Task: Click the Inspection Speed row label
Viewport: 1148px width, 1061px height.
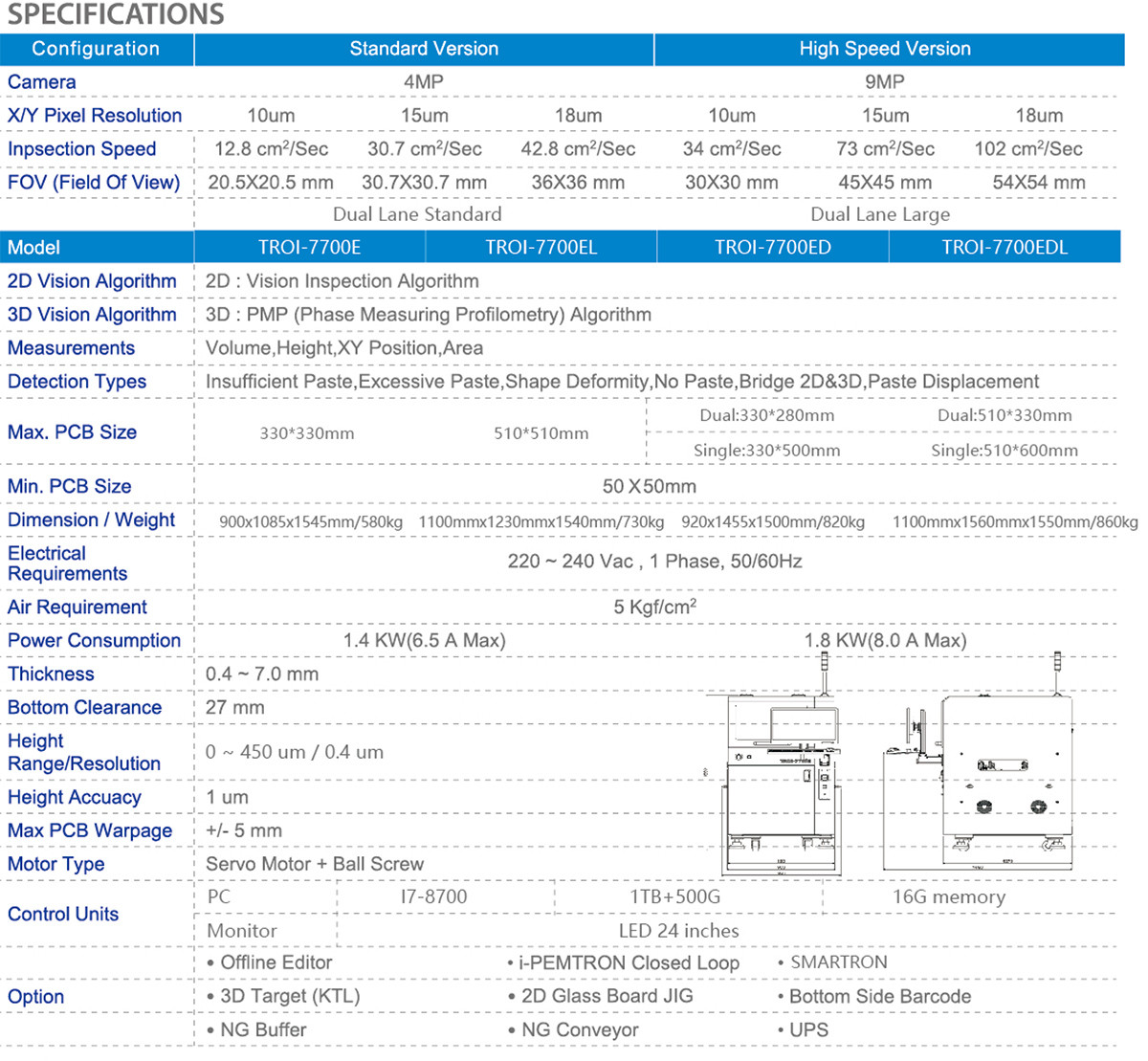Action: (x=81, y=149)
